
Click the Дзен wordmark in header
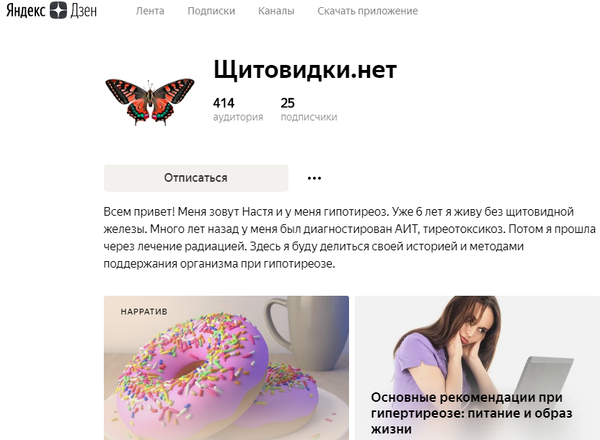83,10
